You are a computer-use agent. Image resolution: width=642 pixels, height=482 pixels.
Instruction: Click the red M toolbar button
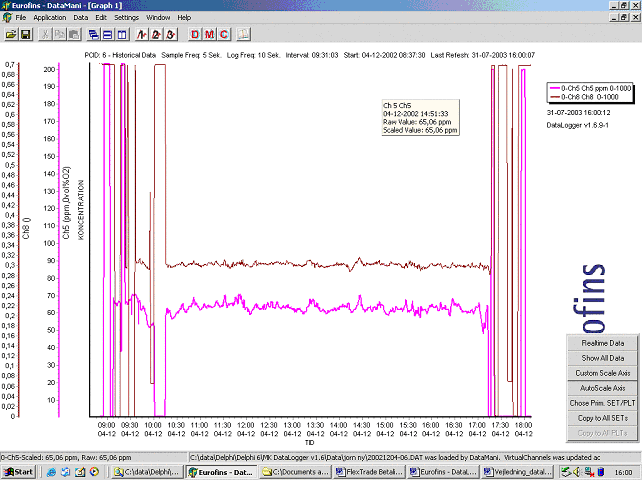point(210,34)
